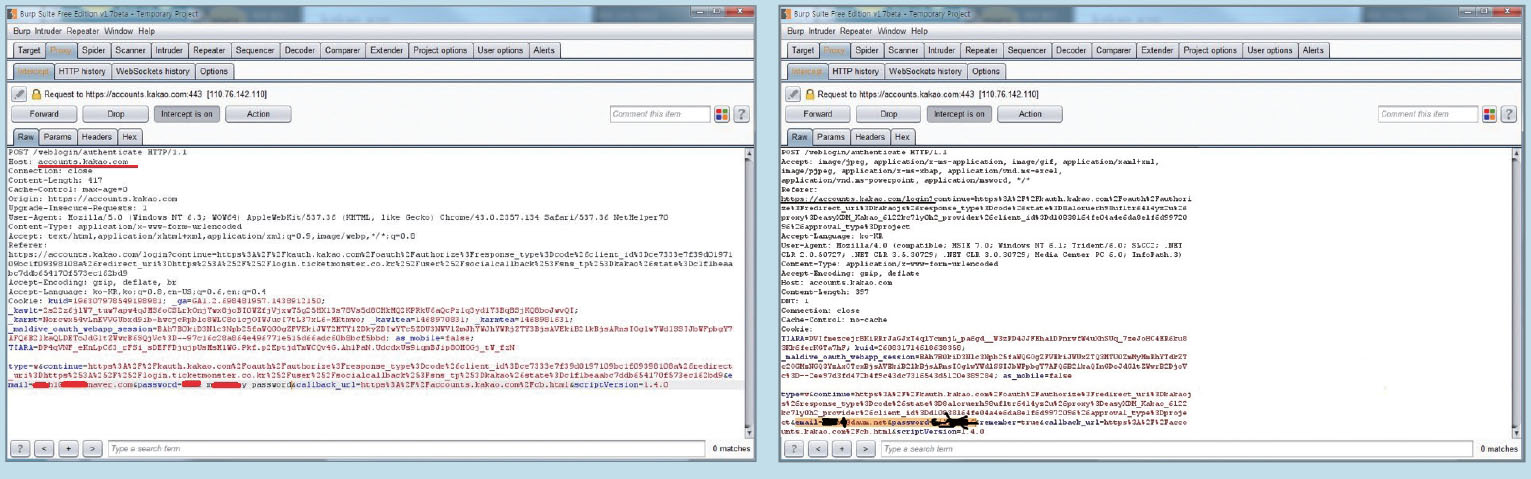The image size is (1531, 479).
Task: Click Forward button in left Burp window
Action: (45, 114)
